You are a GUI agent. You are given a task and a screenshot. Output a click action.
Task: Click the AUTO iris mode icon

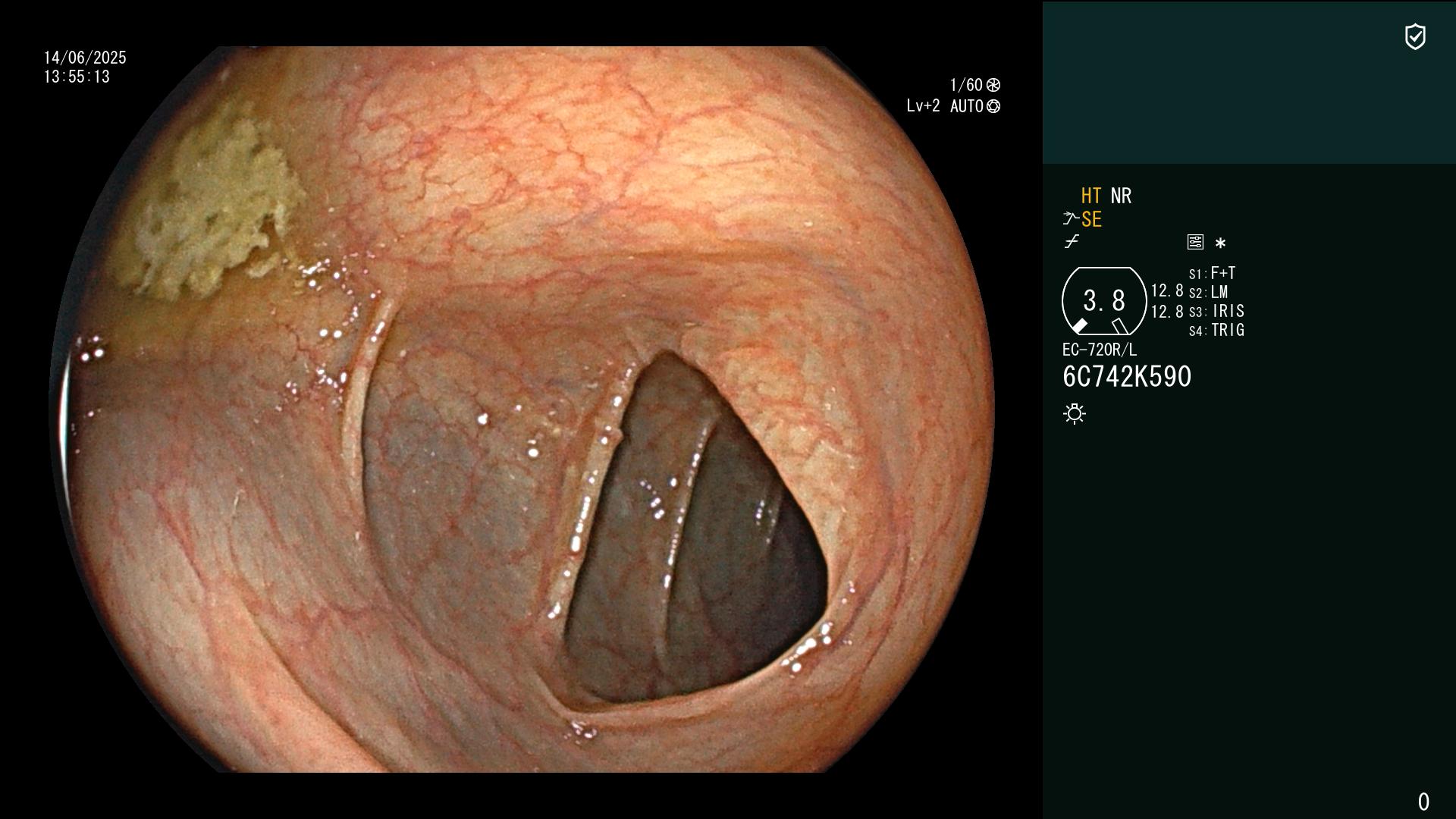click(993, 106)
